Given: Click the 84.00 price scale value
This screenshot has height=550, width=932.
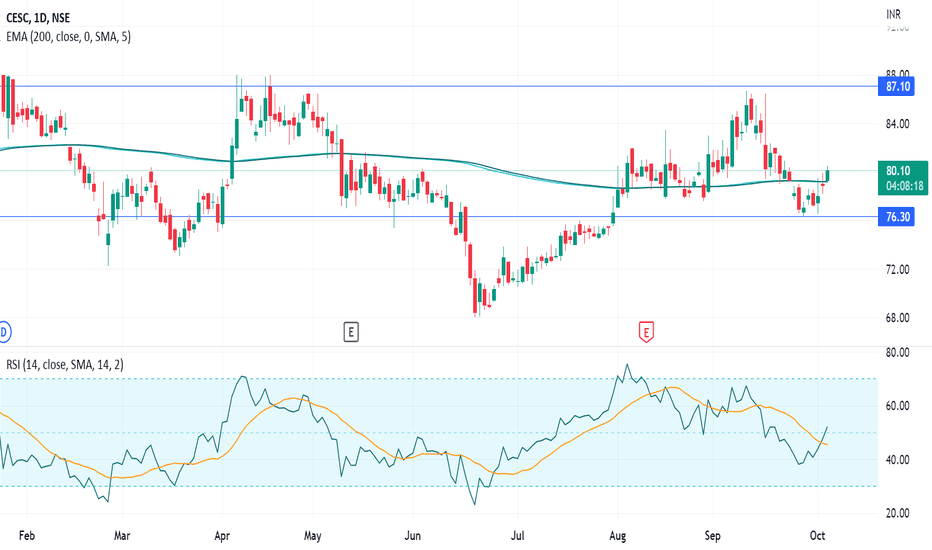Looking at the screenshot, I should coord(898,124).
